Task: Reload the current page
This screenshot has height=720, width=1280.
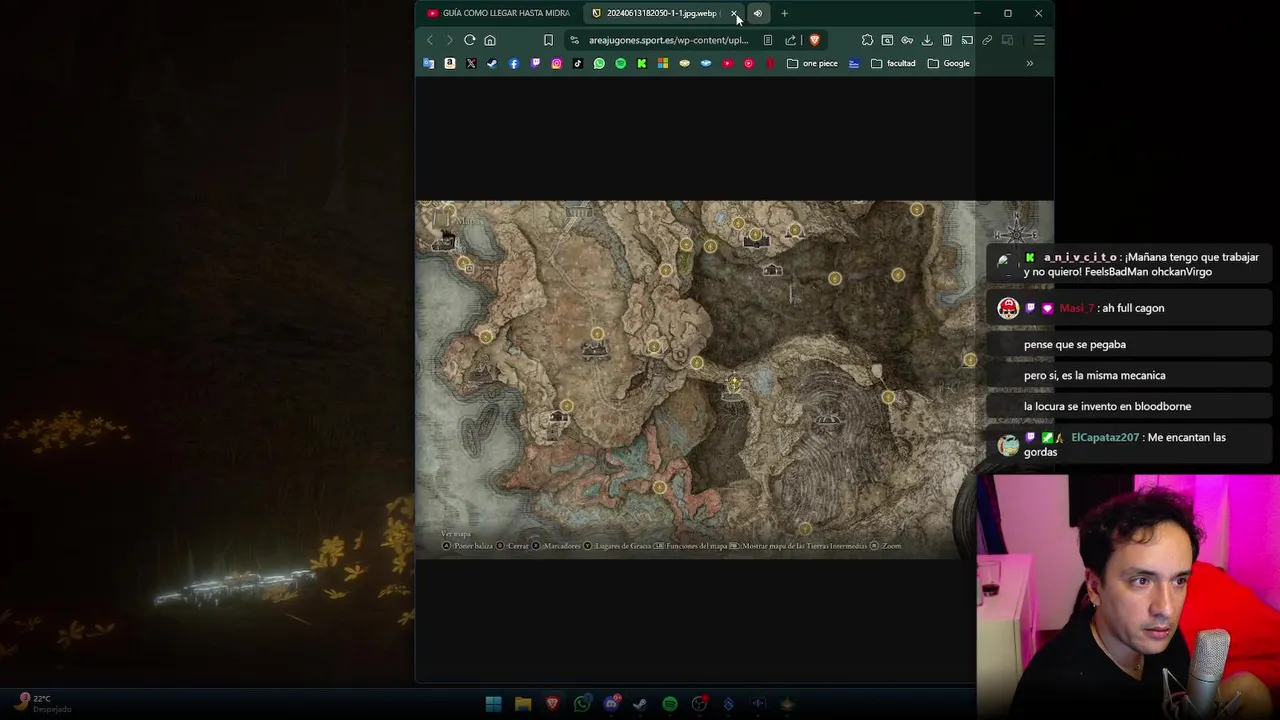Action: click(x=469, y=40)
